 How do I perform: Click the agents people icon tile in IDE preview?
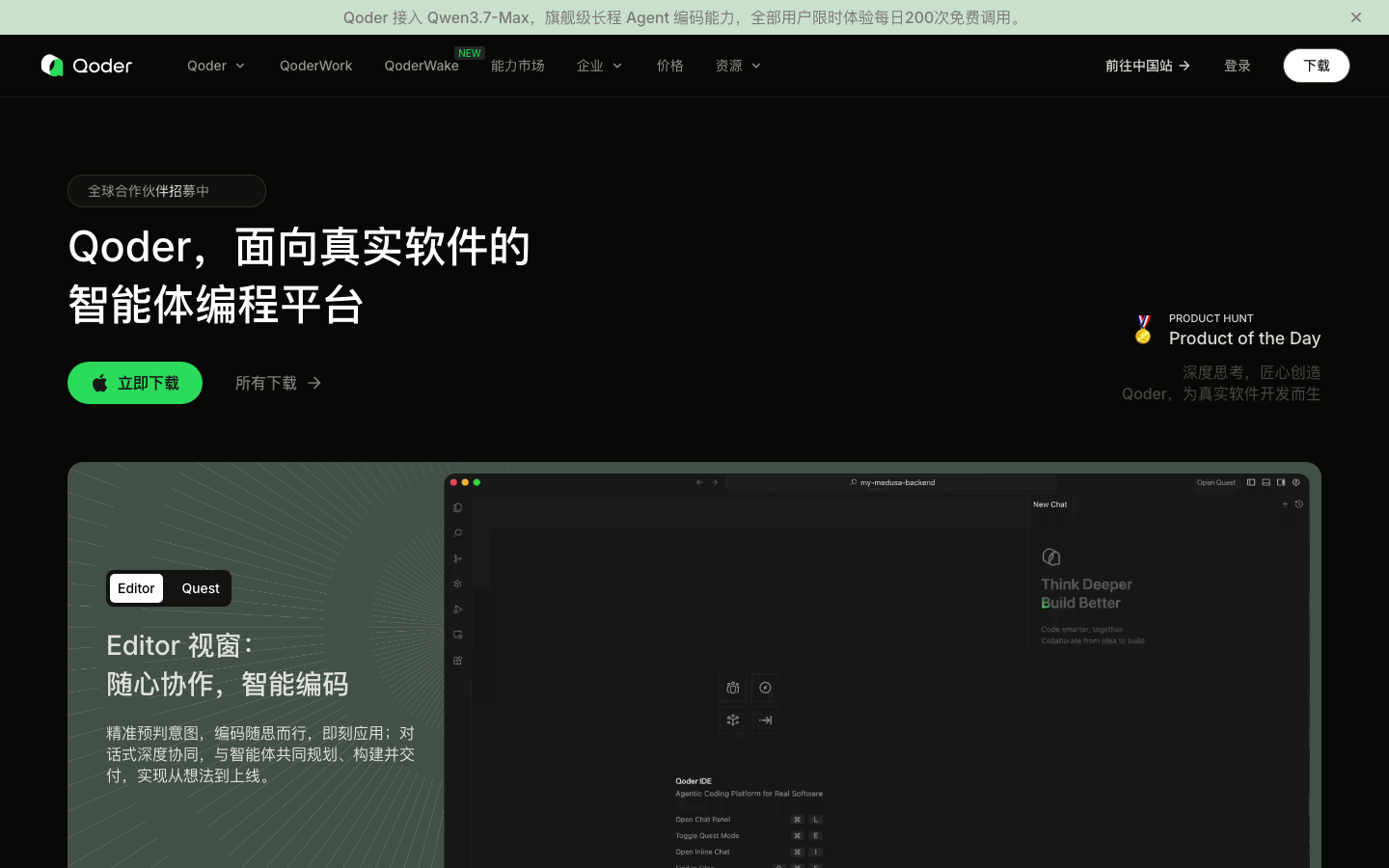pos(733,688)
